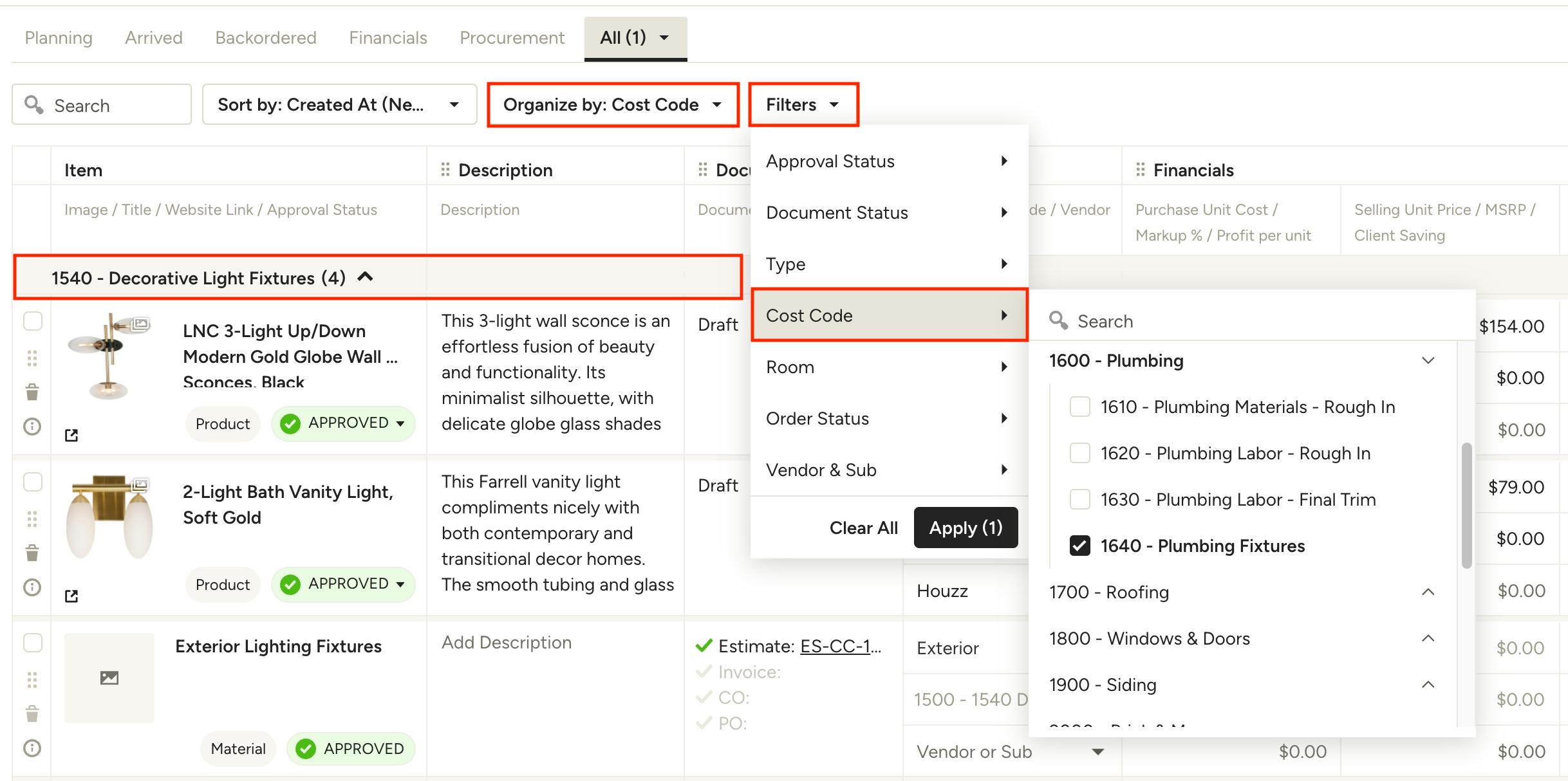Screen dimensions: 1568x781
Task: Click drag handle icon on Description column
Action: click(x=445, y=170)
